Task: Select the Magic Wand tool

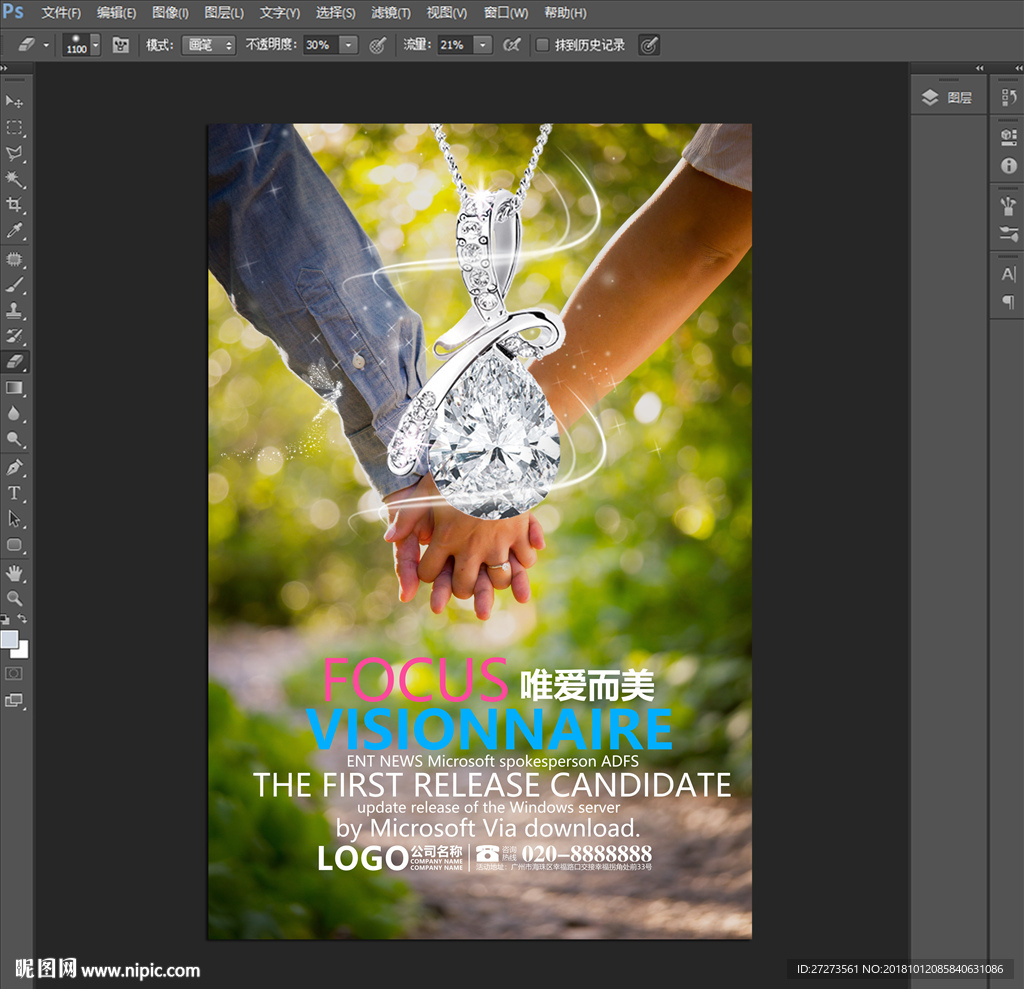Action: tap(14, 179)
